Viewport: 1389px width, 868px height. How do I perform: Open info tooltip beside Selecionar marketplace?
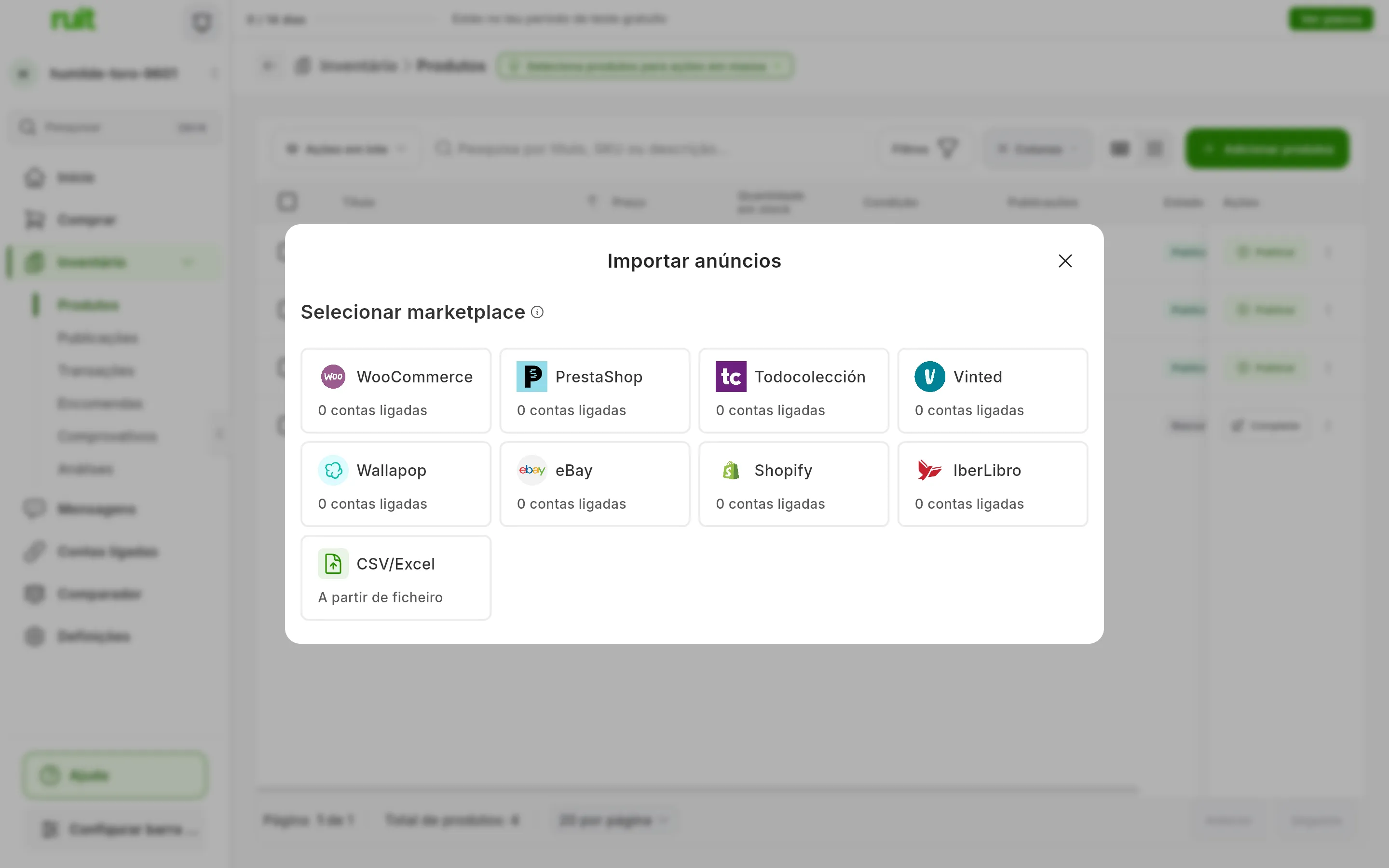[537, 312]
